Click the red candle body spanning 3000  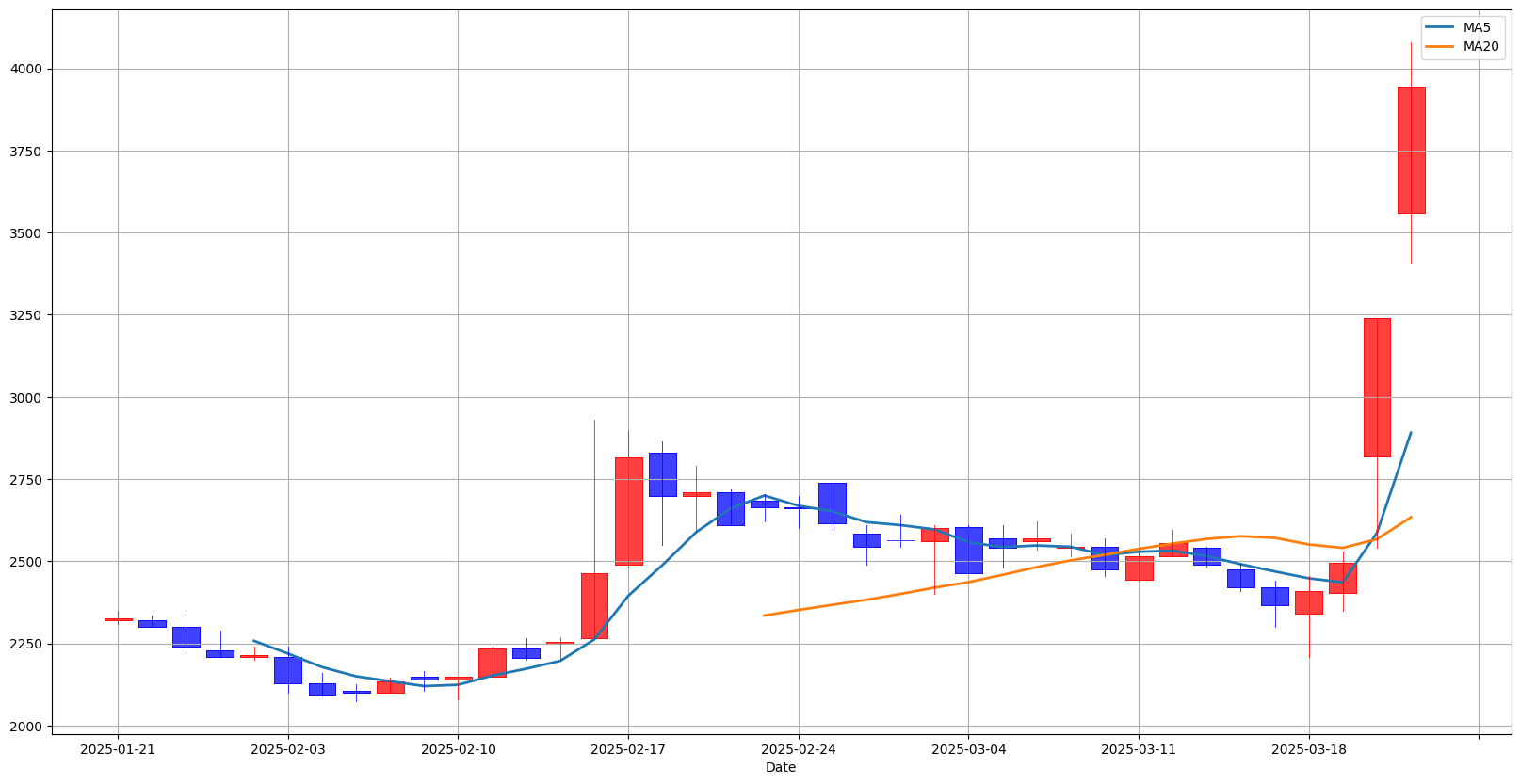1377,388
